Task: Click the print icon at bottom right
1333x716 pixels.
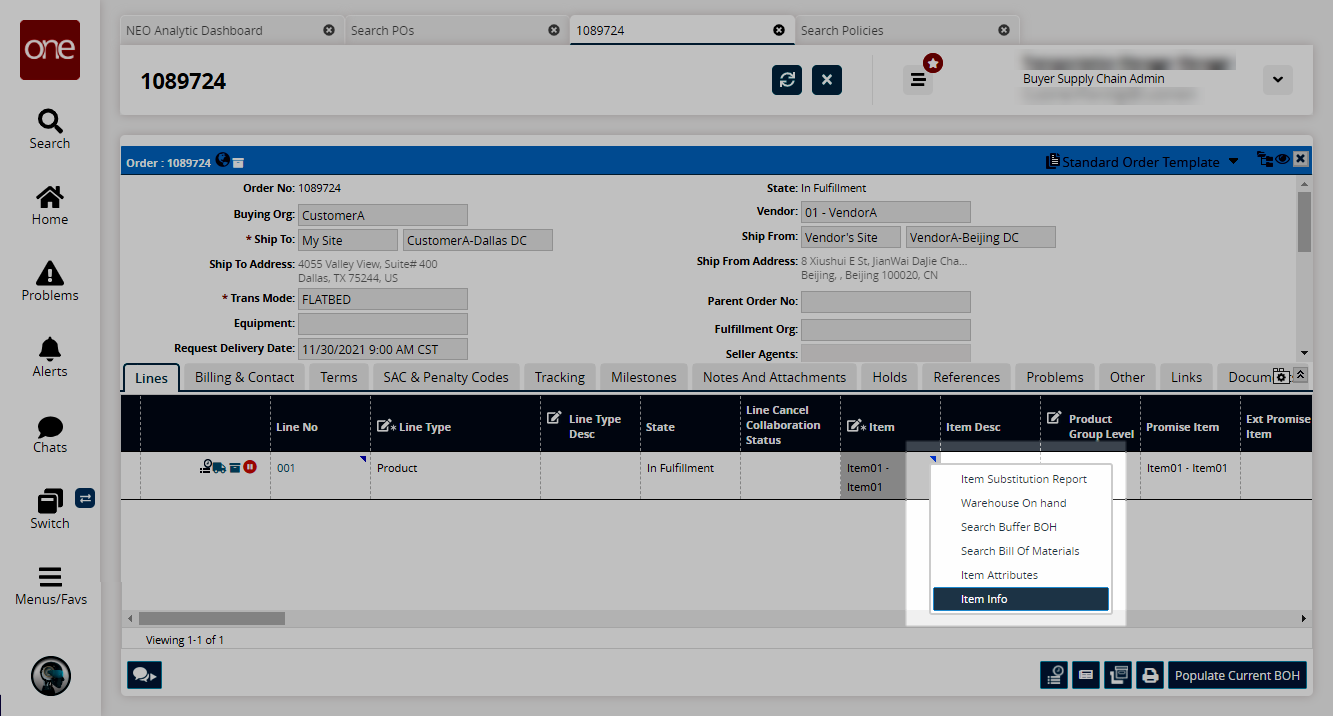Action: point(1150,676)
